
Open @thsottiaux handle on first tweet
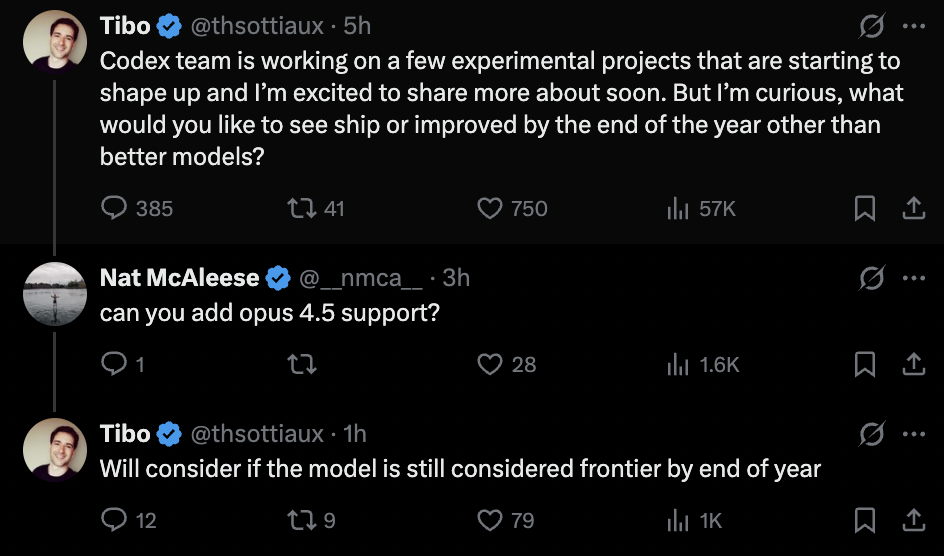[257, 25]
